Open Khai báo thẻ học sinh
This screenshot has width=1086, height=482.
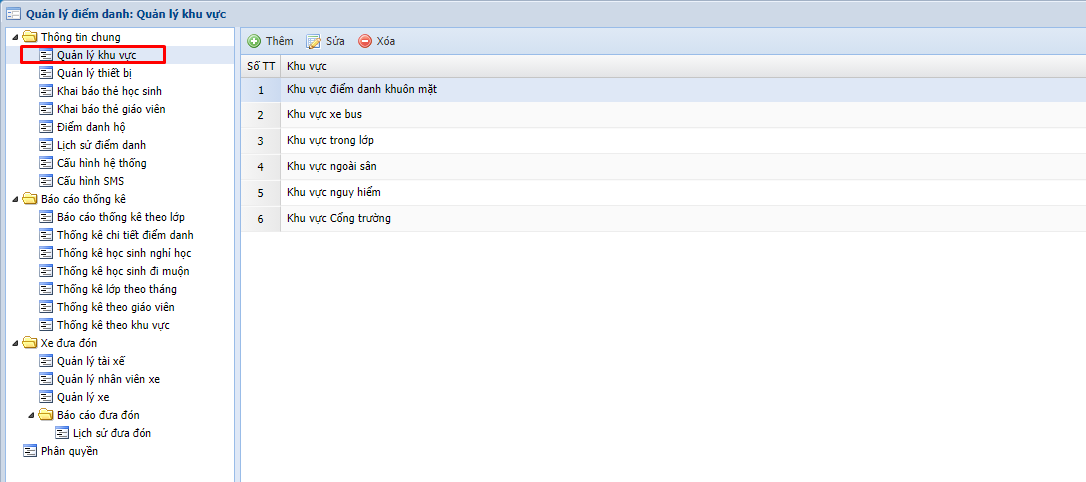coord(110,91)
